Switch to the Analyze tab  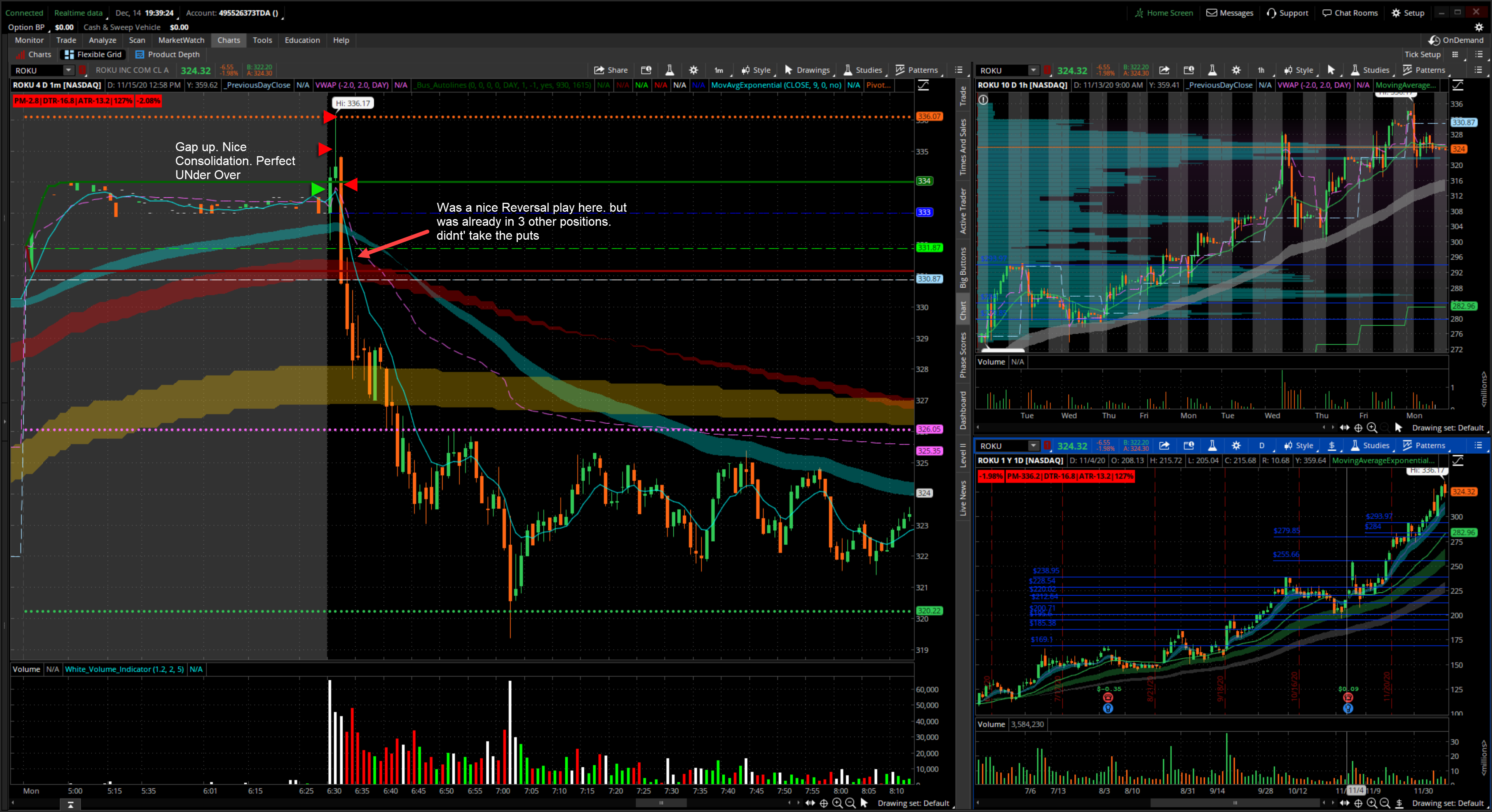coord(103,40)
